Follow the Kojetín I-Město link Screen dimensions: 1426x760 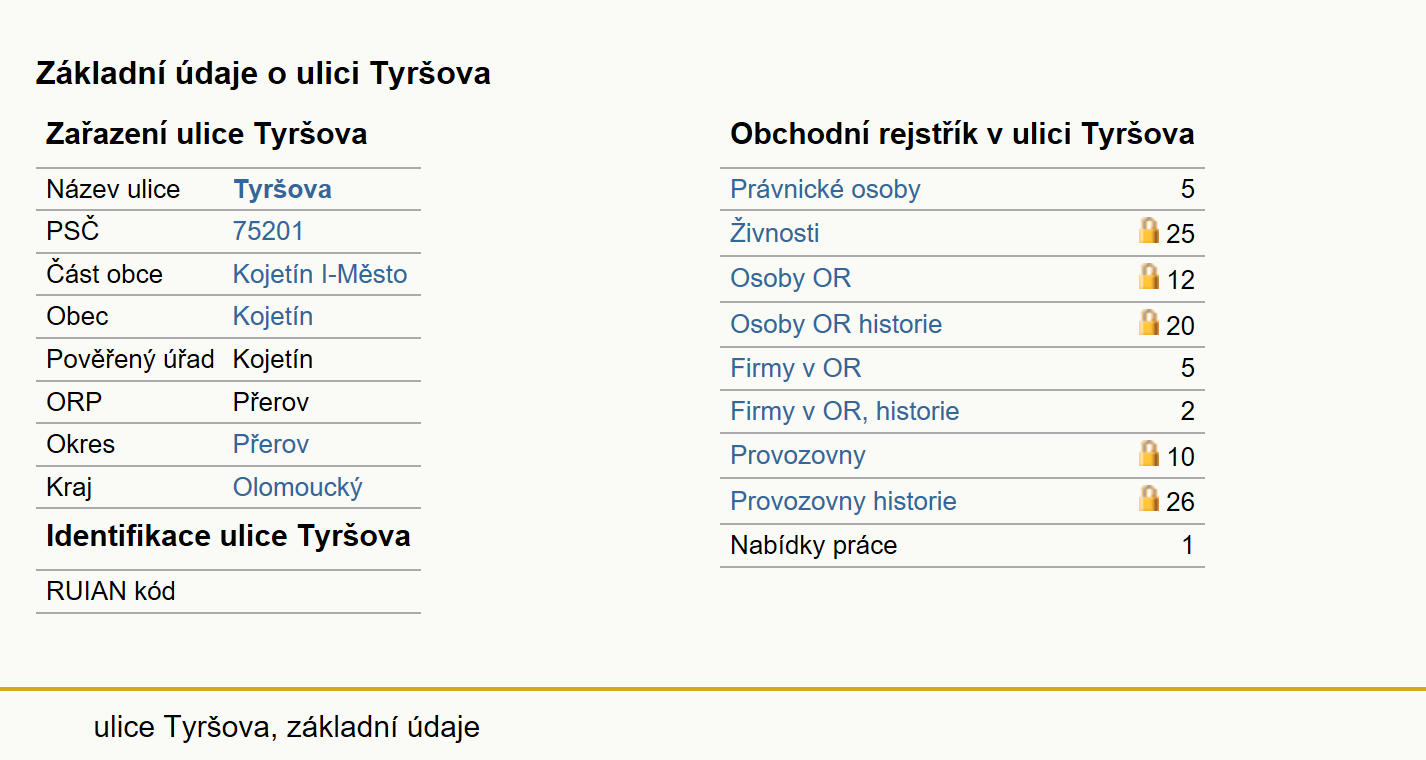pos(320,274)
